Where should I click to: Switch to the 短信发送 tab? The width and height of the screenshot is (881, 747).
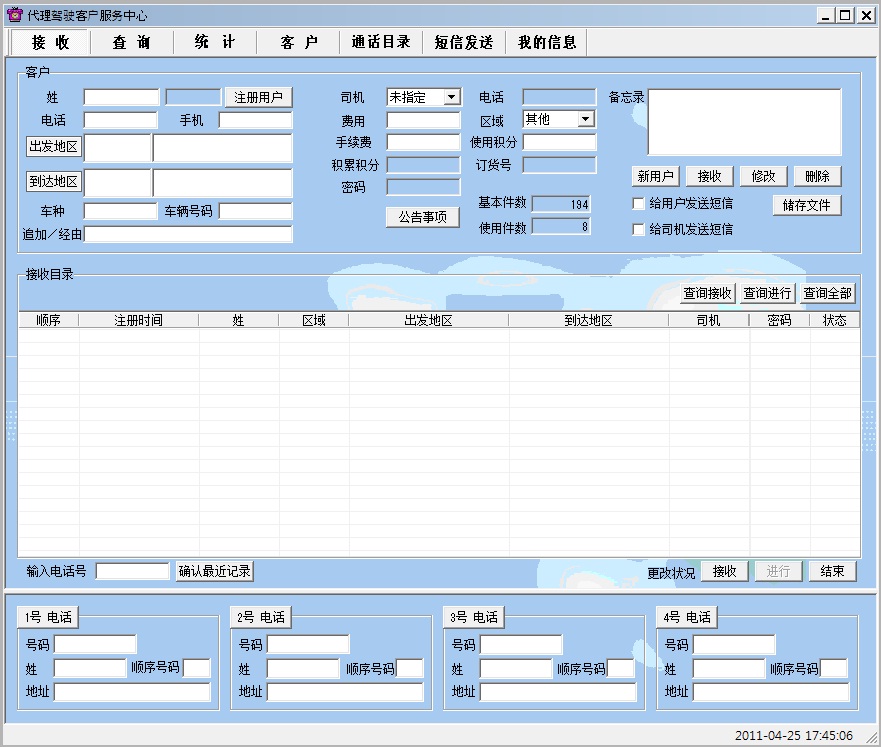pos(464,42)
